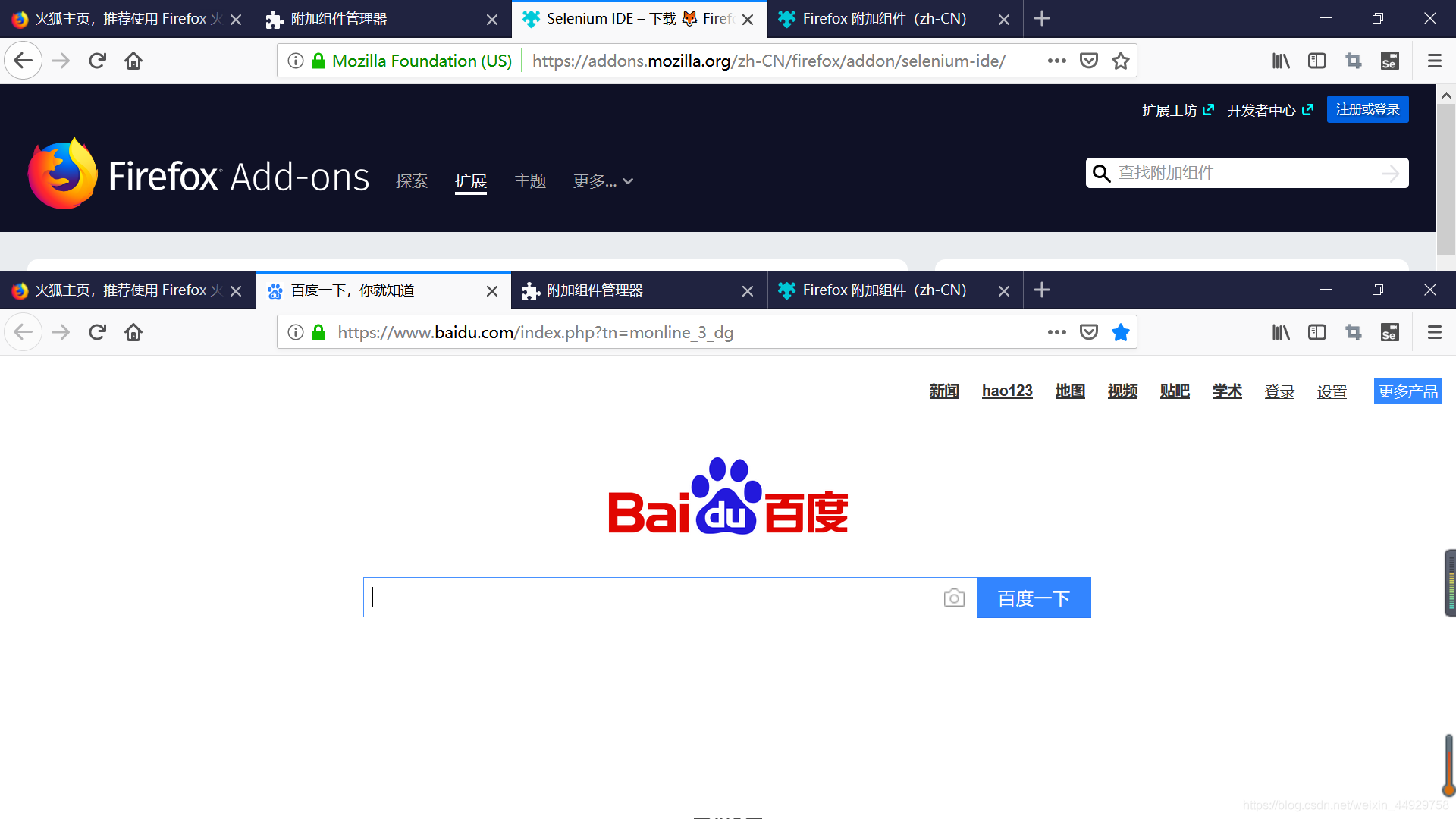Open new tab in the top Firefox window

pos(1042,18)
